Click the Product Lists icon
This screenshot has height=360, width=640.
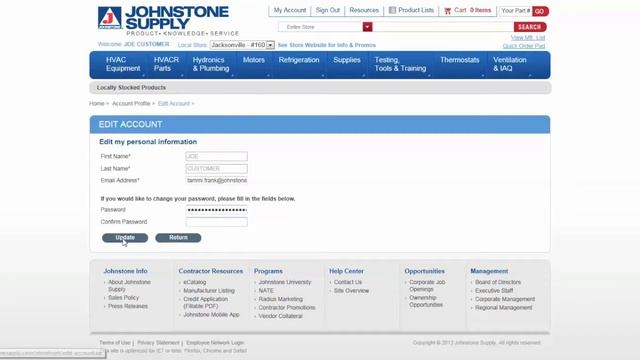point(392,10)
